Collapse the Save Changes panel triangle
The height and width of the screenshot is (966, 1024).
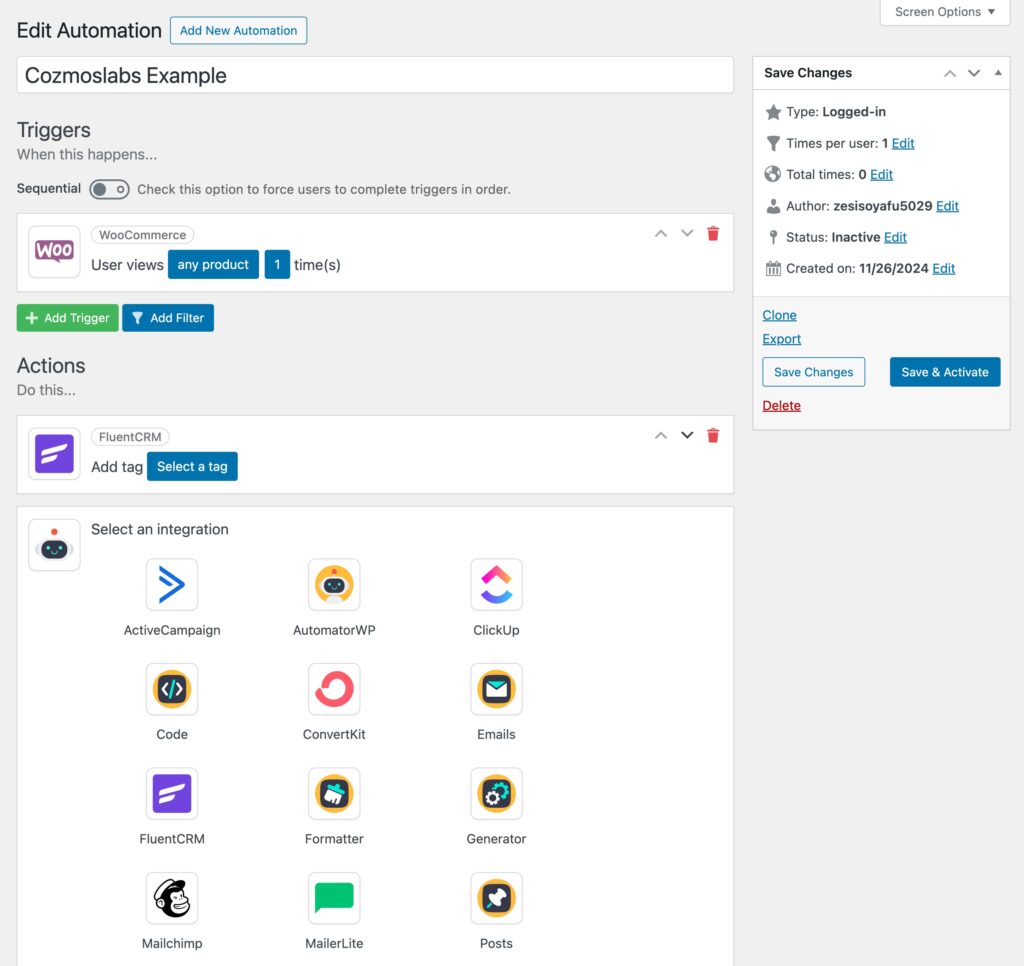(x=998, y=73)
